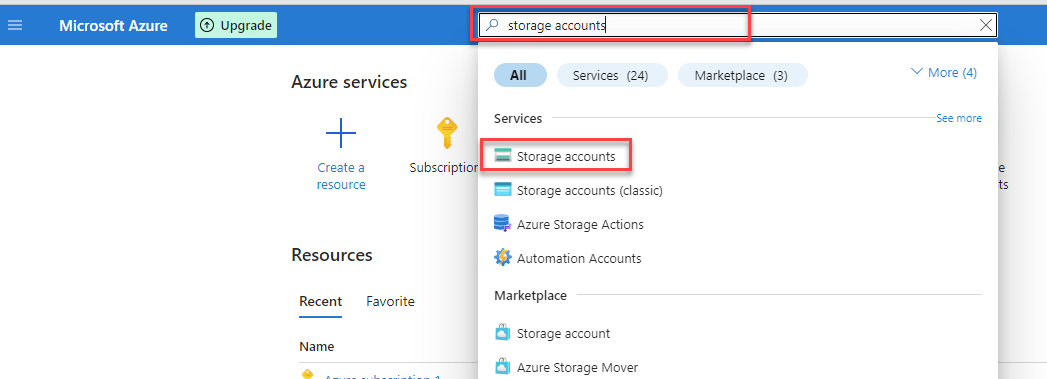Go to Microsoft Azure home

(x=114, y=25)
